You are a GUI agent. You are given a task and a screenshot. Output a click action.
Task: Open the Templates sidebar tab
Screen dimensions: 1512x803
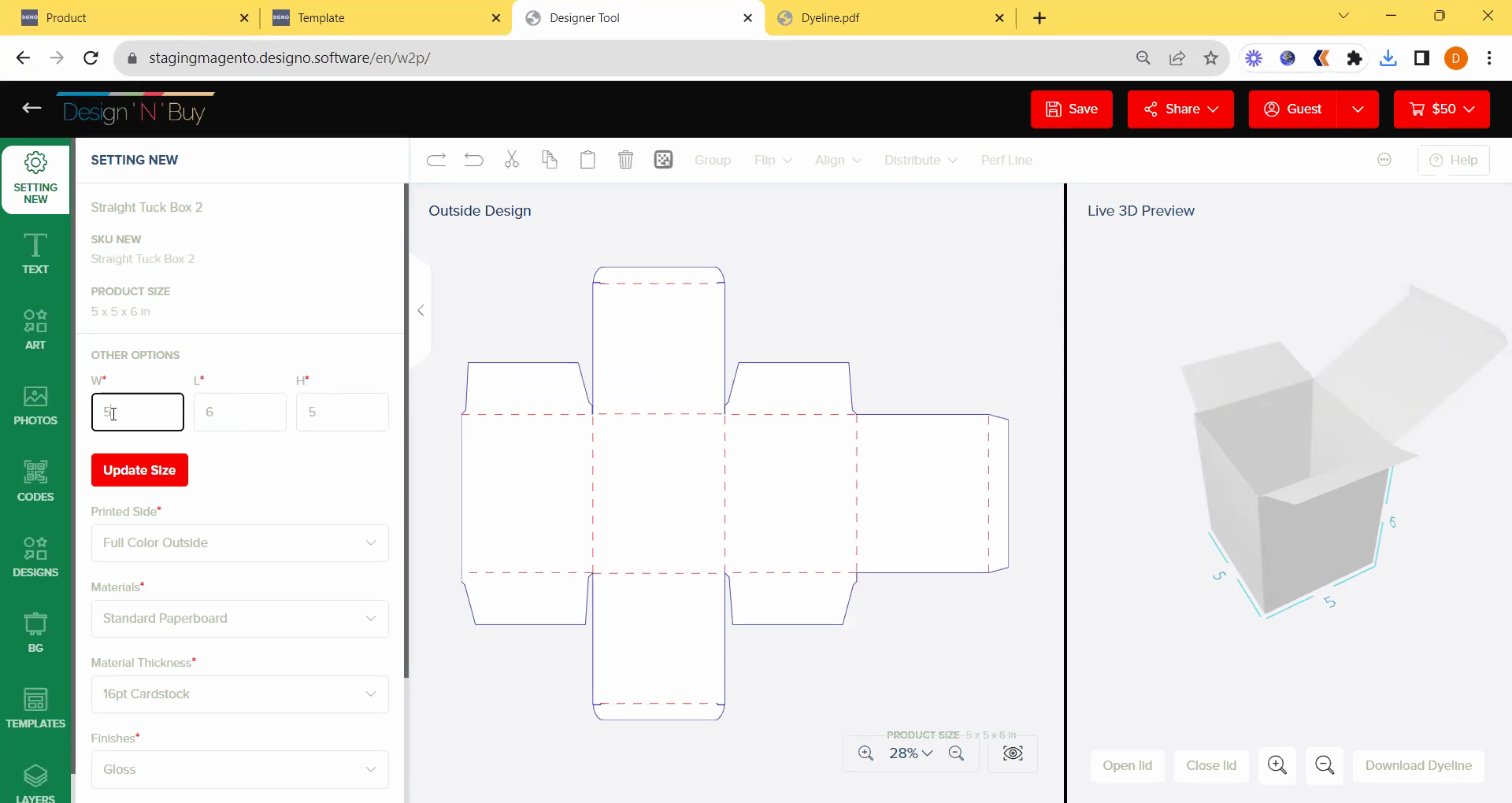click(x=35, y=709)
